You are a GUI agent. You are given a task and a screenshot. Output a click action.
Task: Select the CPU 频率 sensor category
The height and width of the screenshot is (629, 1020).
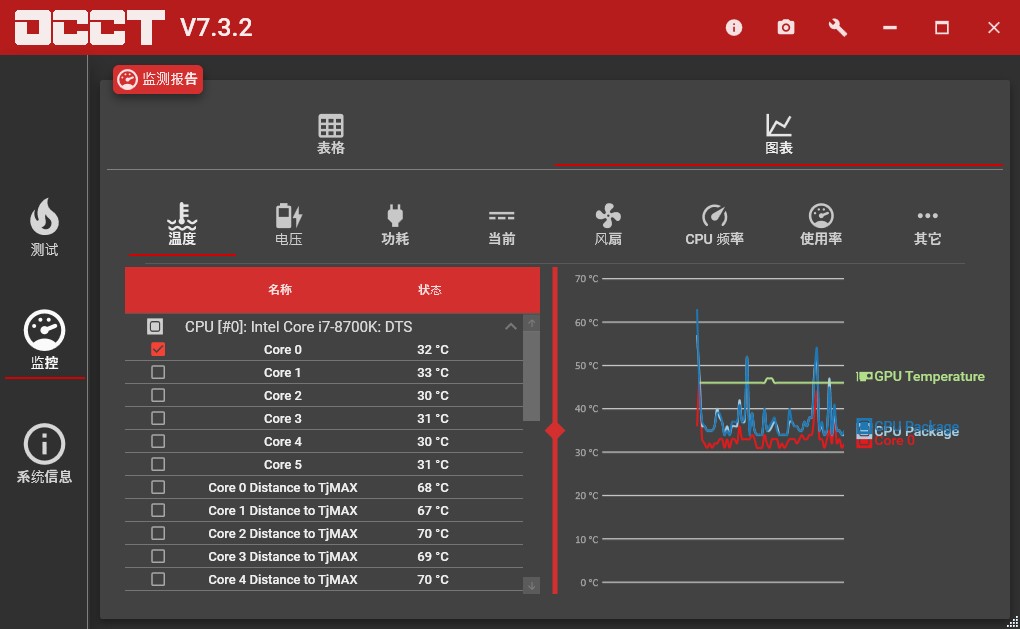pyautogui.click(x=714, y=224)
